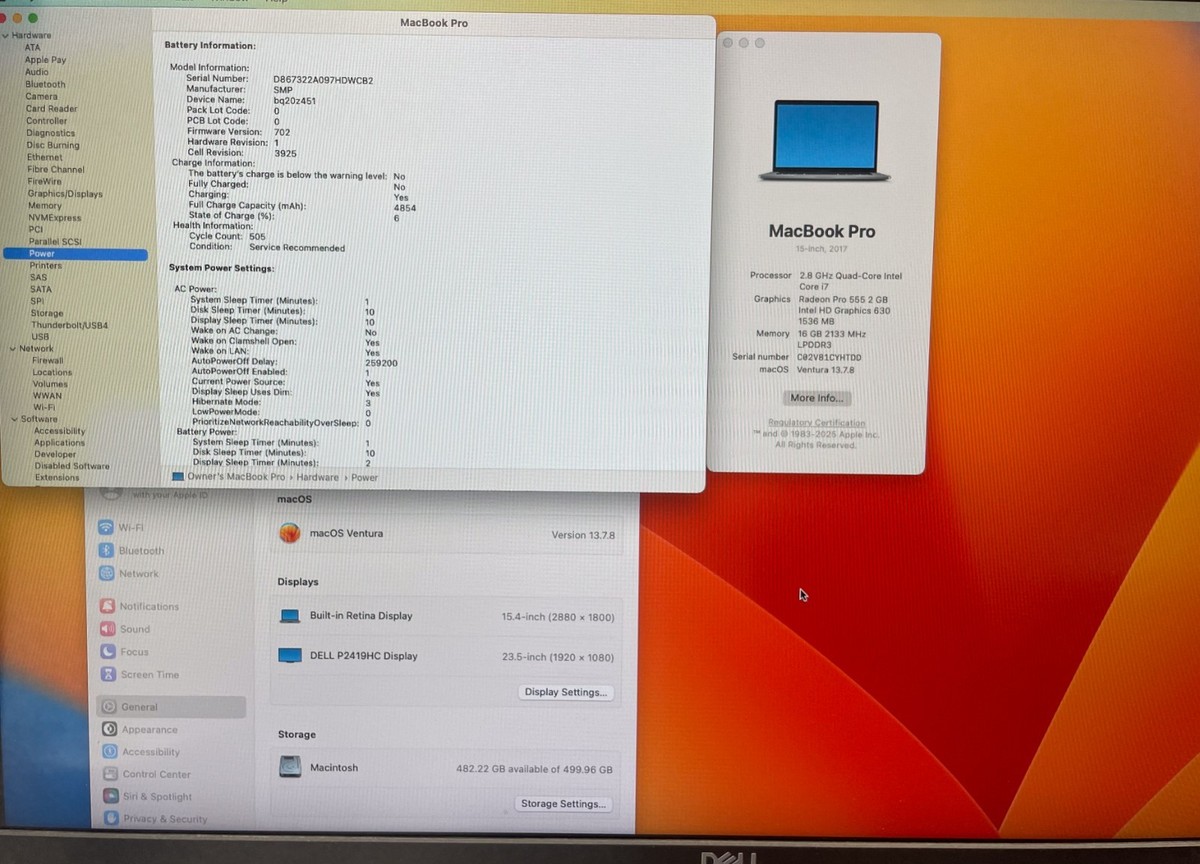
Task: Open Notifications via its red bell icon
Action: 108,606
